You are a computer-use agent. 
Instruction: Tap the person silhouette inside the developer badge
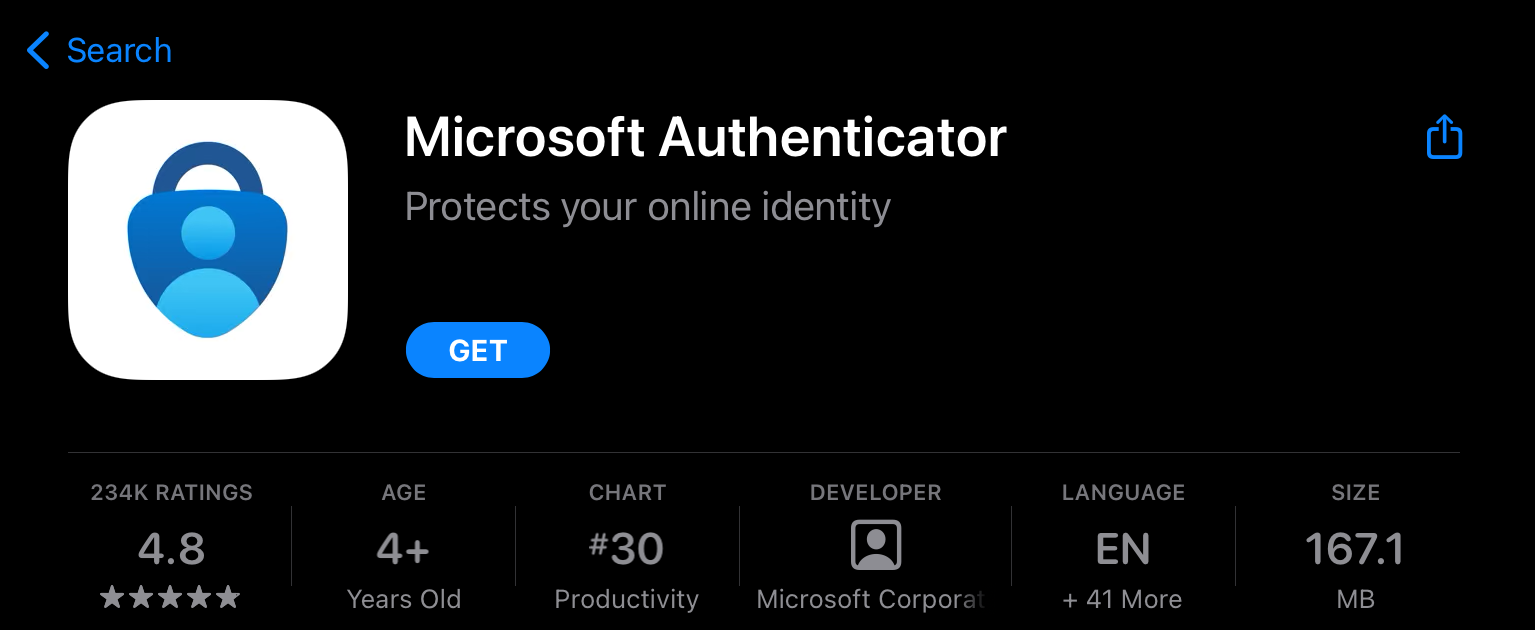(874, 545)
